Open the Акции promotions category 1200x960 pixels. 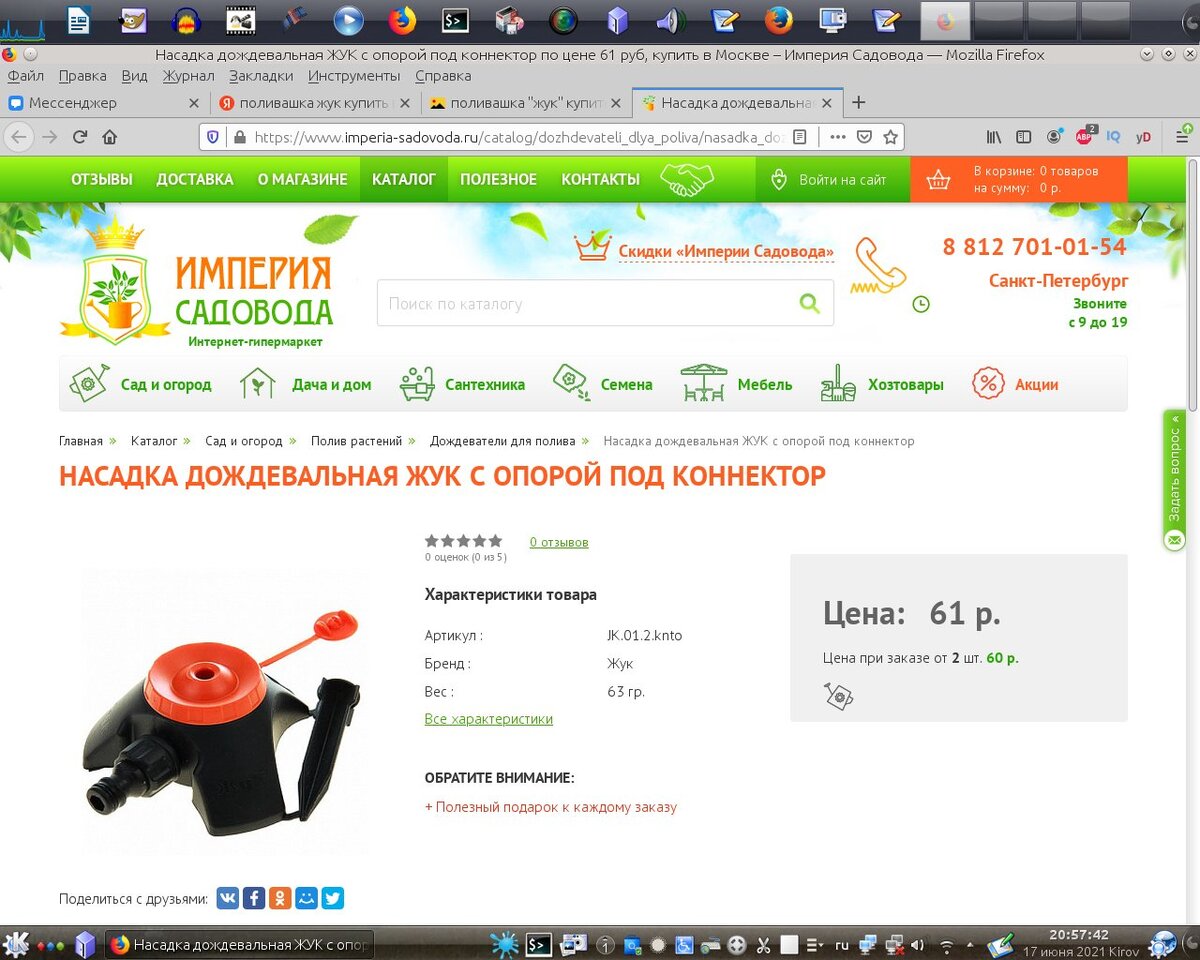point(1015,384)
